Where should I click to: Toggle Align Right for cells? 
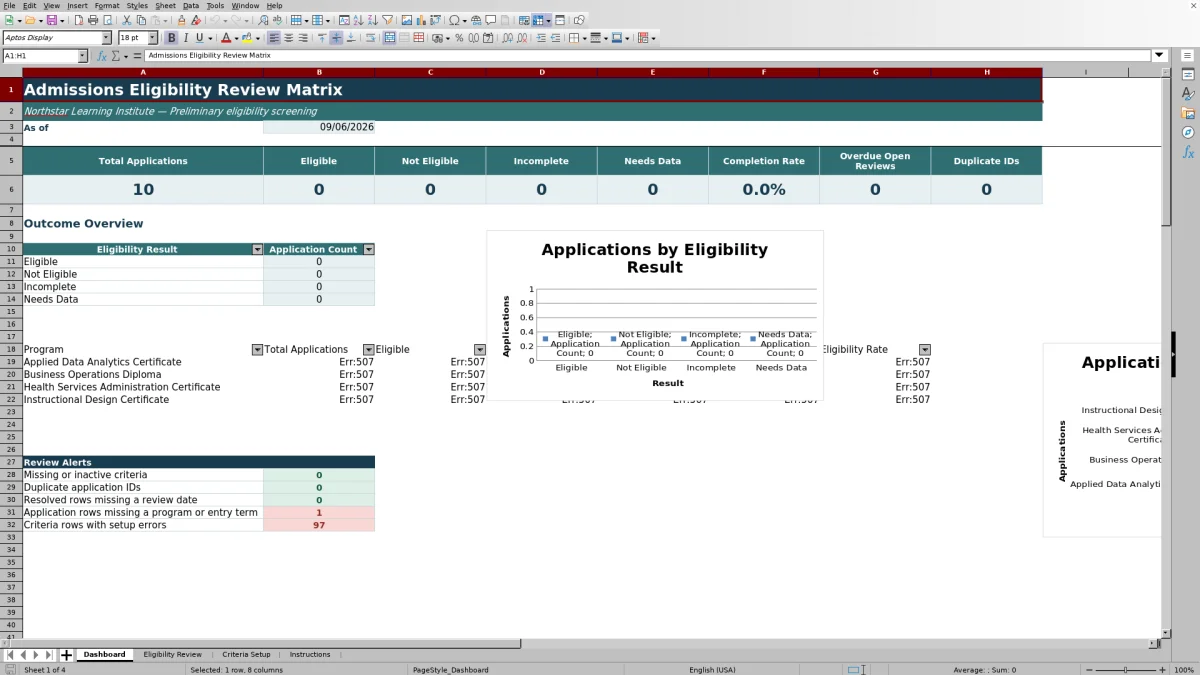click(304, 38)
